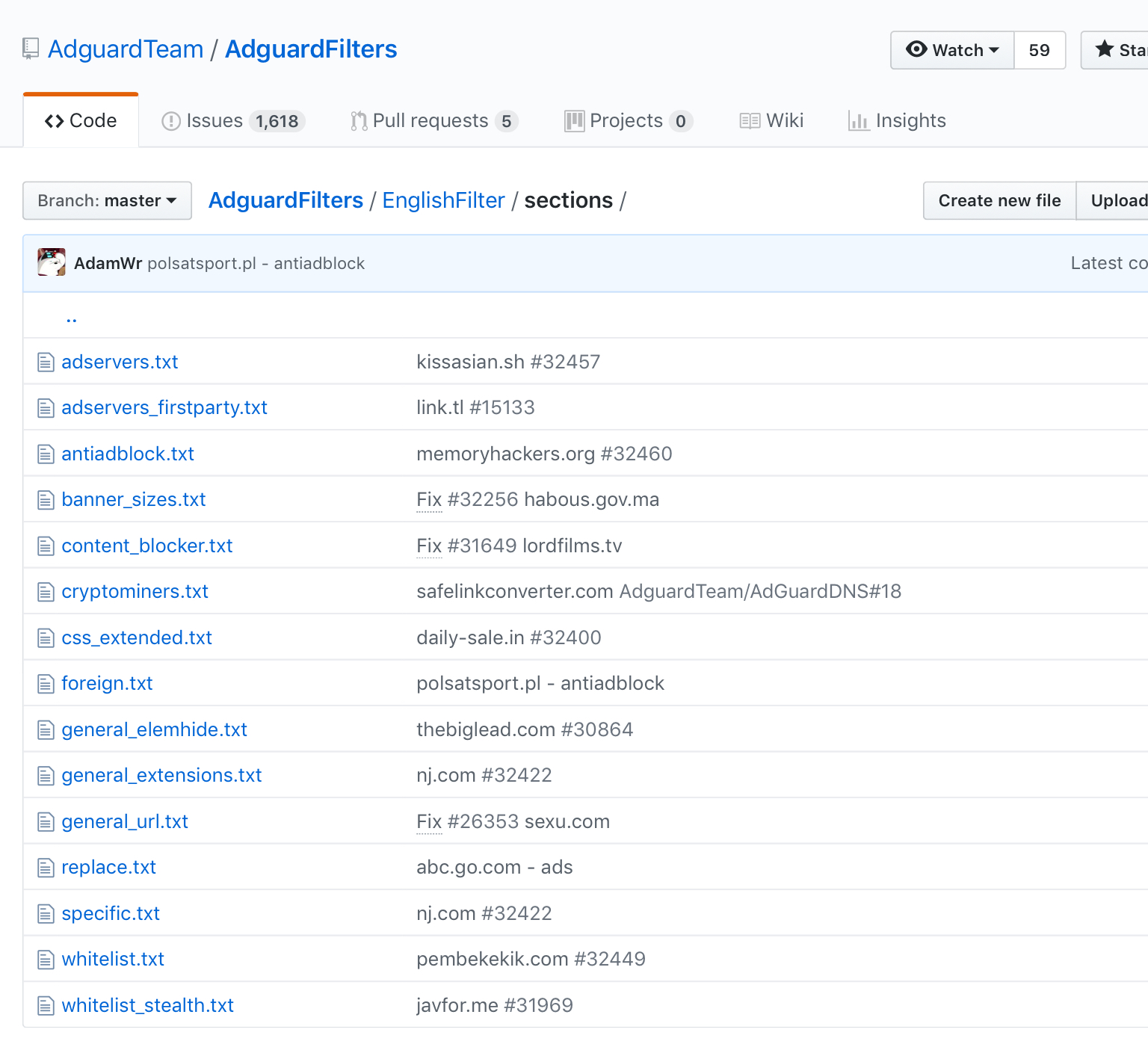Open commit 'pembekekik.com #32449'
Viewport: 1148px width, 1053px height.
pos(531,960)
